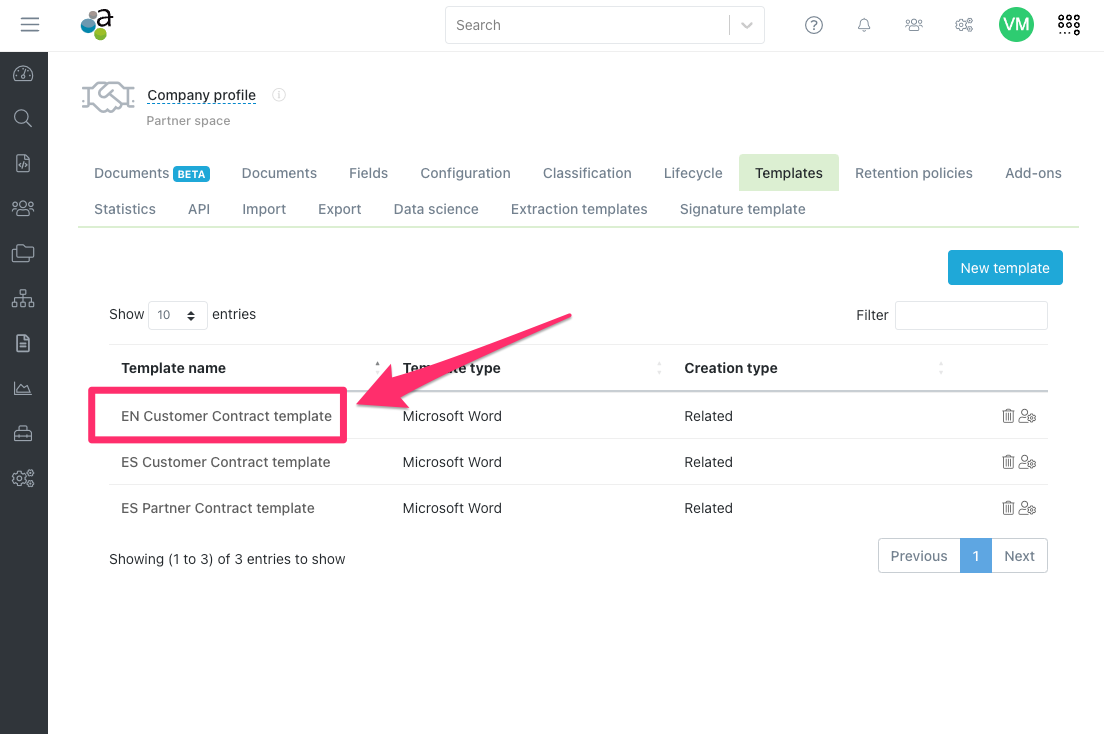Expand the Search box dropdown arrow

point(747,26)
